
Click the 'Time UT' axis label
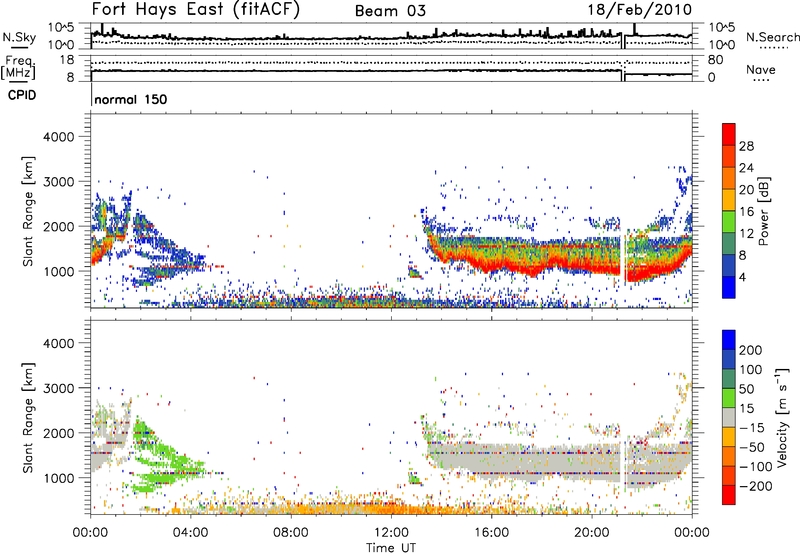point(391,548)
